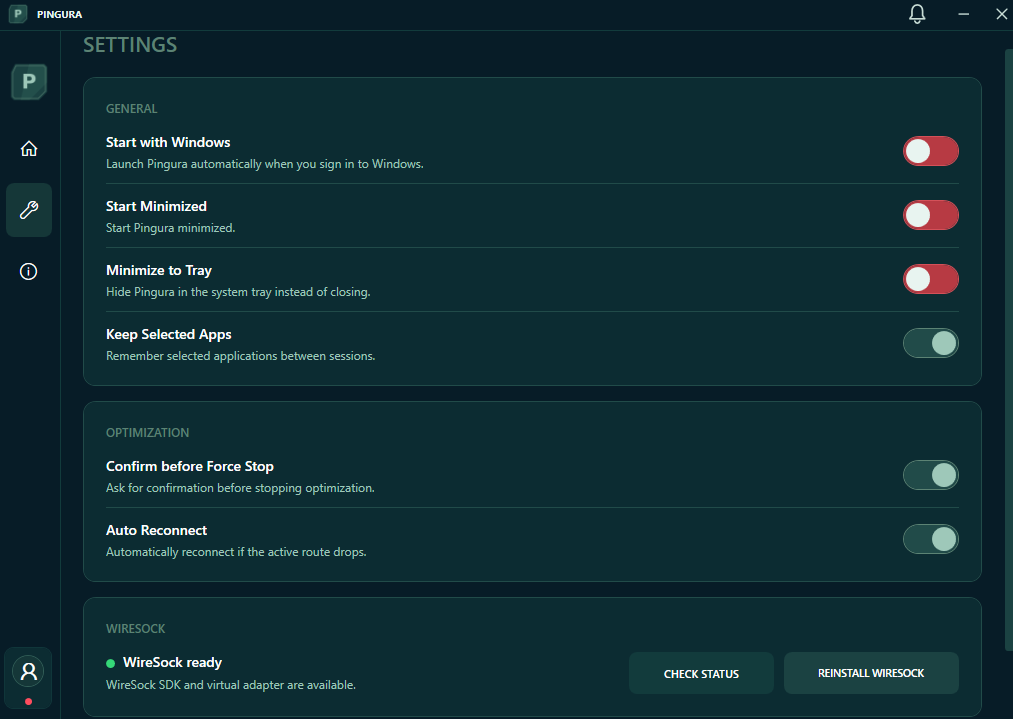Viewport: 1013px width, 719px height.
Task: Click the CHECK STATUS button
Action: (x=701, y=673)
